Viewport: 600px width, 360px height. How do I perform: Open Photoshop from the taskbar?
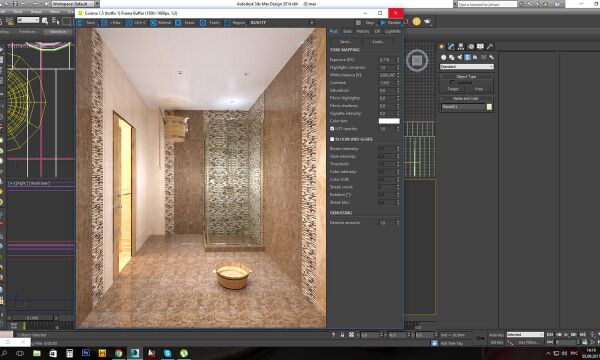(86, 353)
